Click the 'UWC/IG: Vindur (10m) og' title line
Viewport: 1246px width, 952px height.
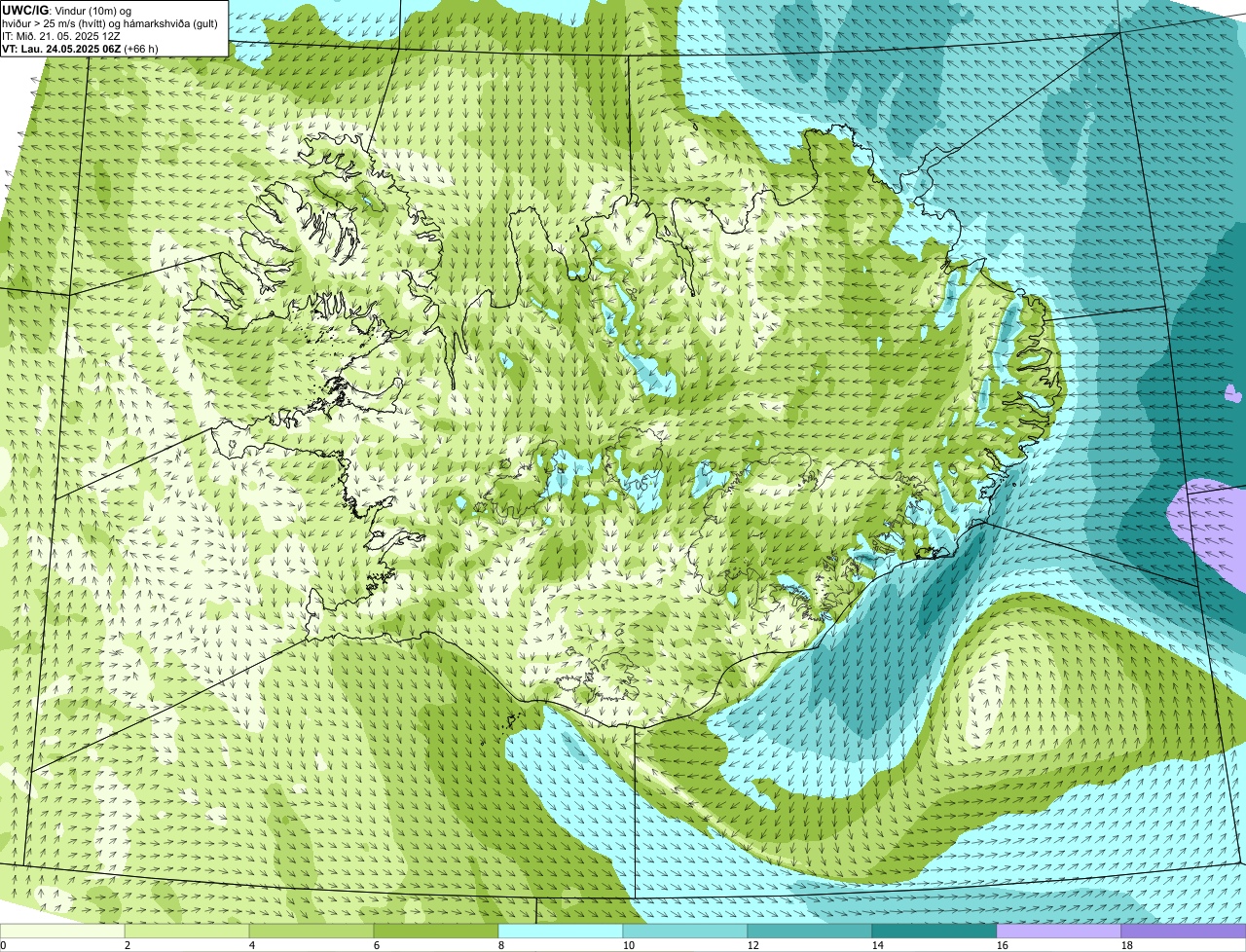point(67,10)
